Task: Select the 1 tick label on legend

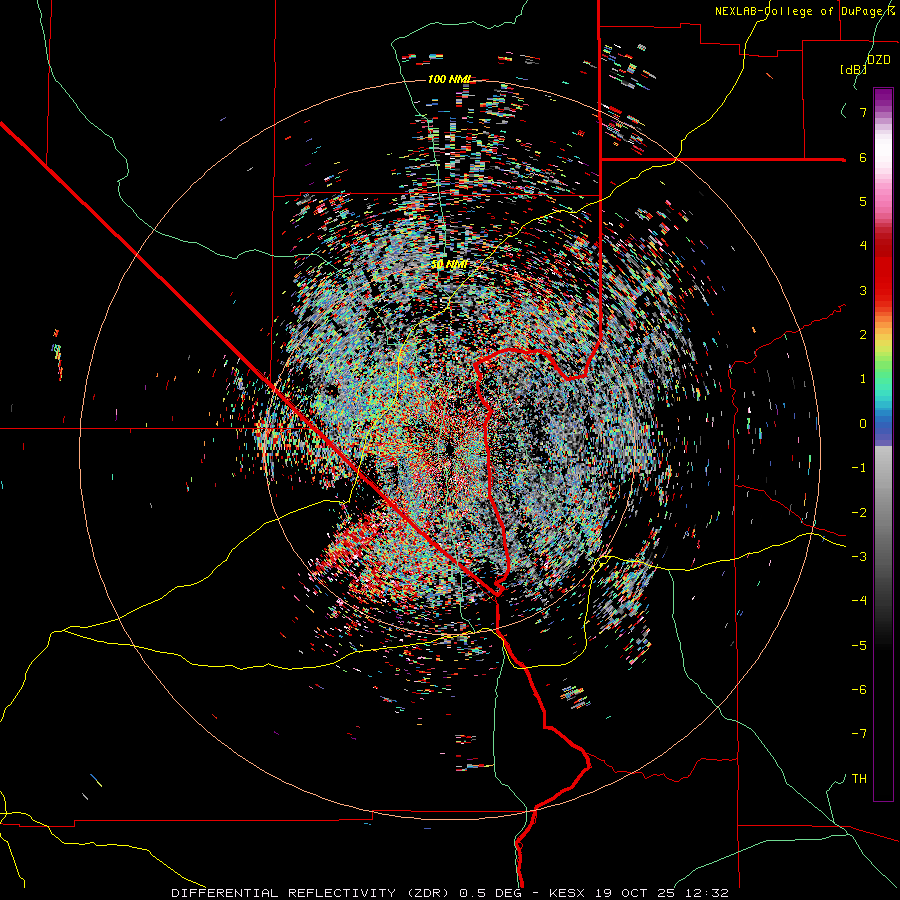Action: [863, 379]
